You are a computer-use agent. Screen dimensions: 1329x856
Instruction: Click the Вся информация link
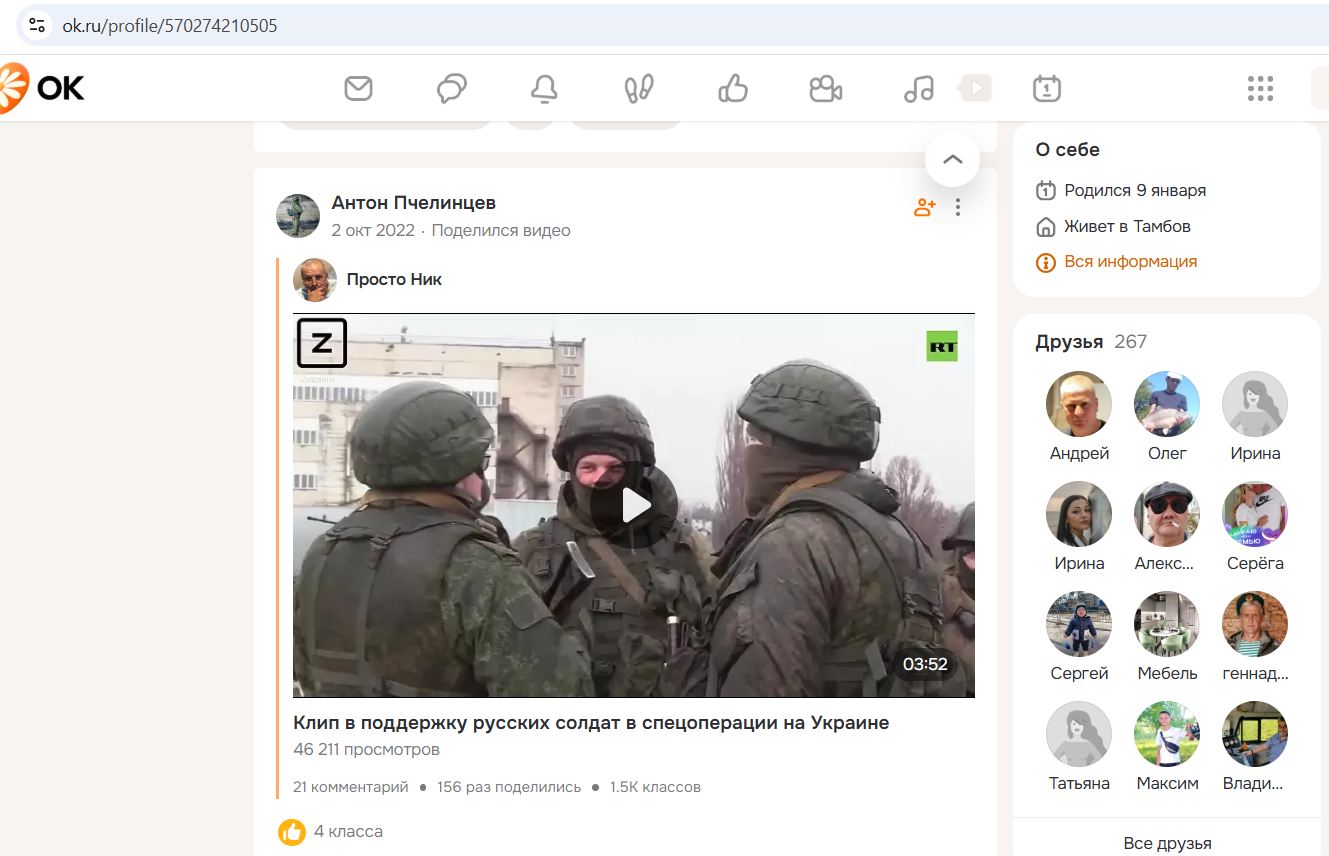[x=1130, y=262]
